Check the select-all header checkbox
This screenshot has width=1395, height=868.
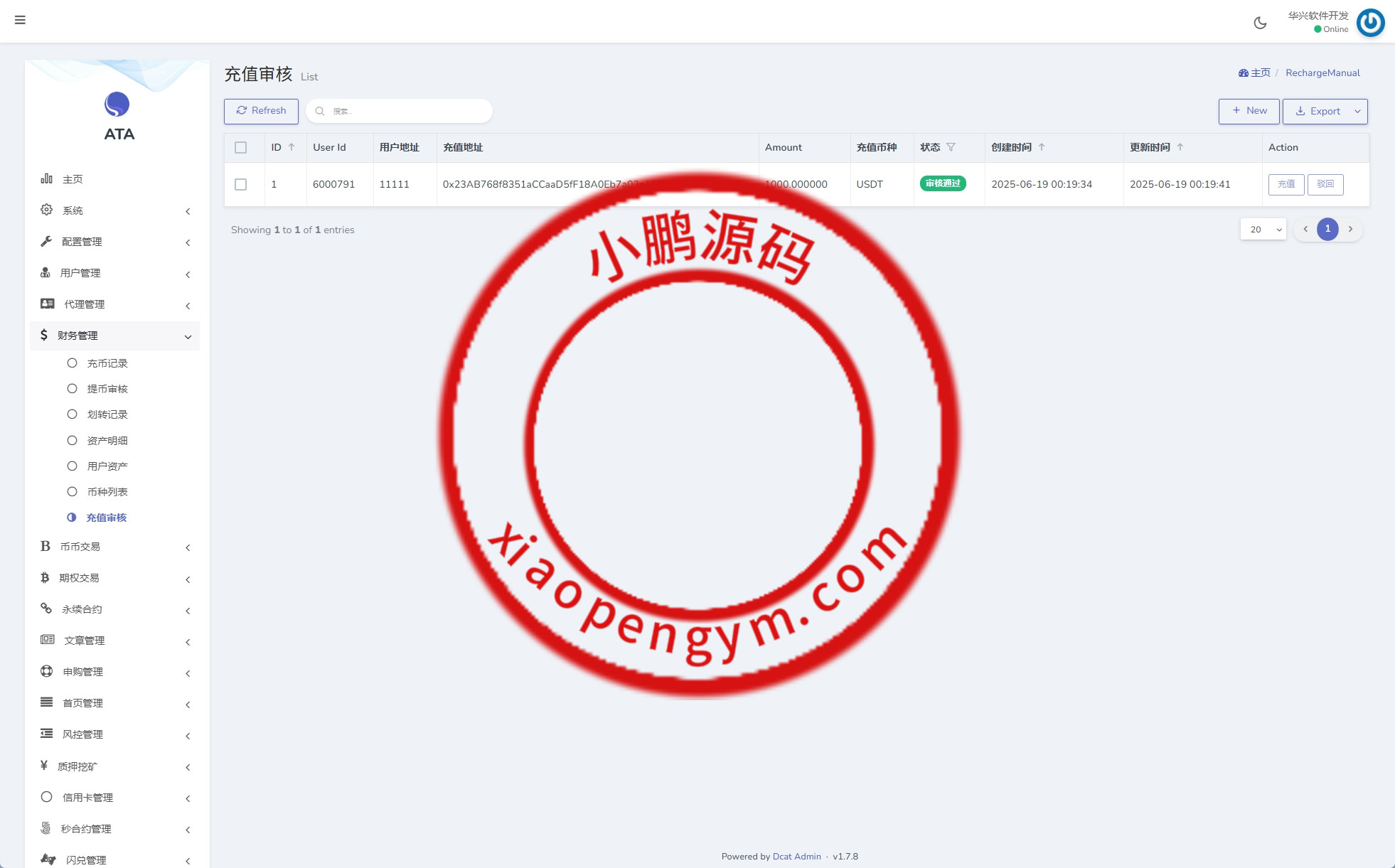coord(240,148)
